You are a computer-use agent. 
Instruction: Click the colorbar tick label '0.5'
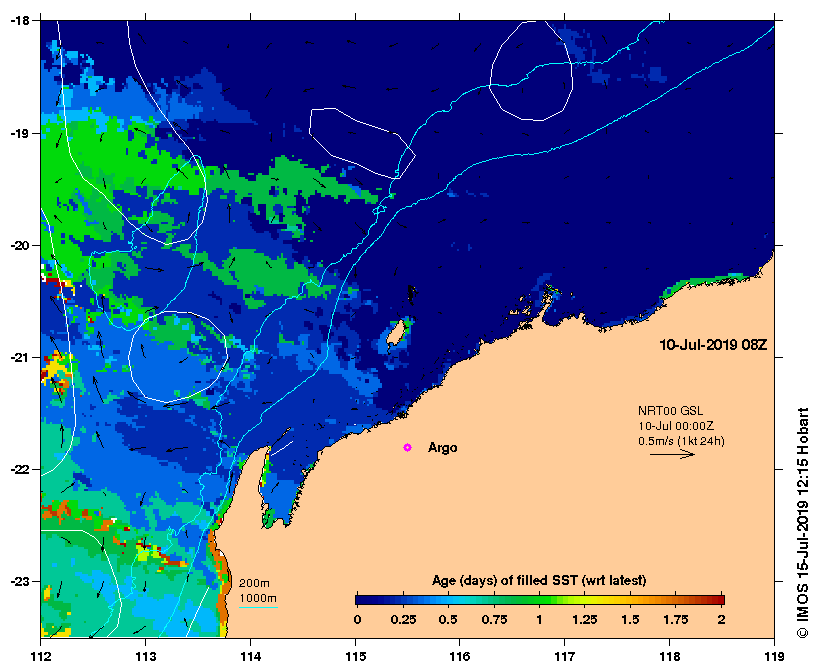point(448,620)
